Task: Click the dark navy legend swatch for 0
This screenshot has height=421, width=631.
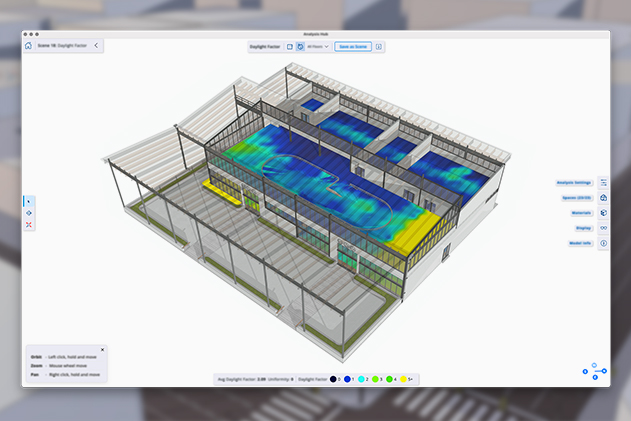Action: 333,379
